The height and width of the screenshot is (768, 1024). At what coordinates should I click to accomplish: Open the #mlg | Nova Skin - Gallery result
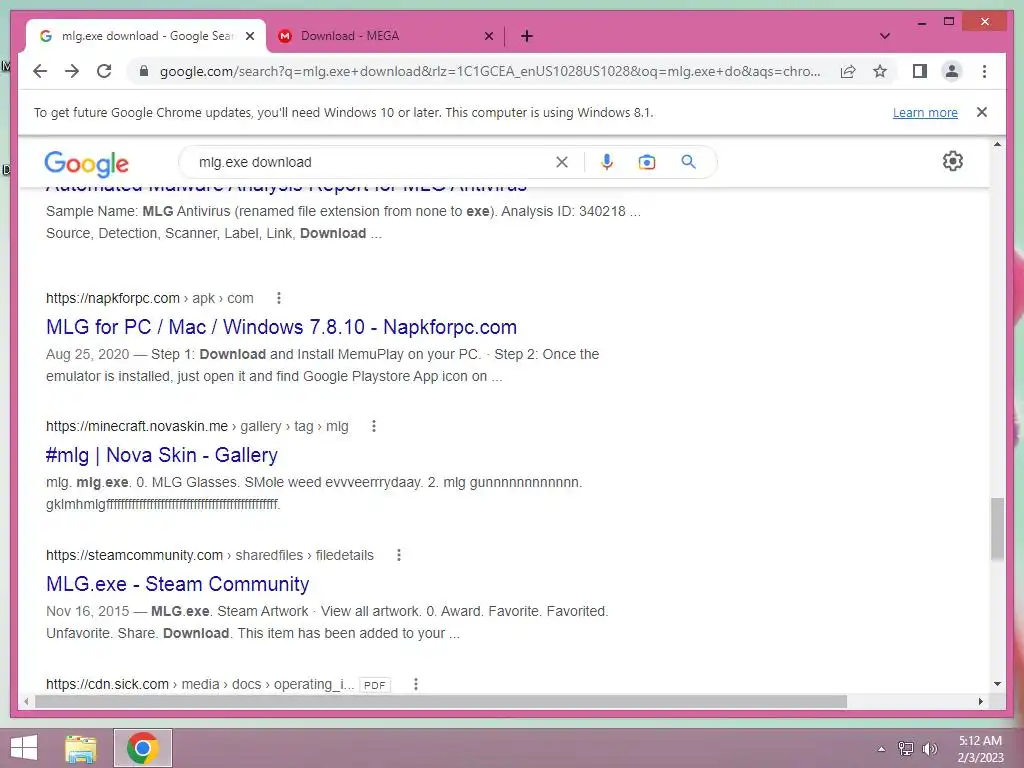click(162, 455)
